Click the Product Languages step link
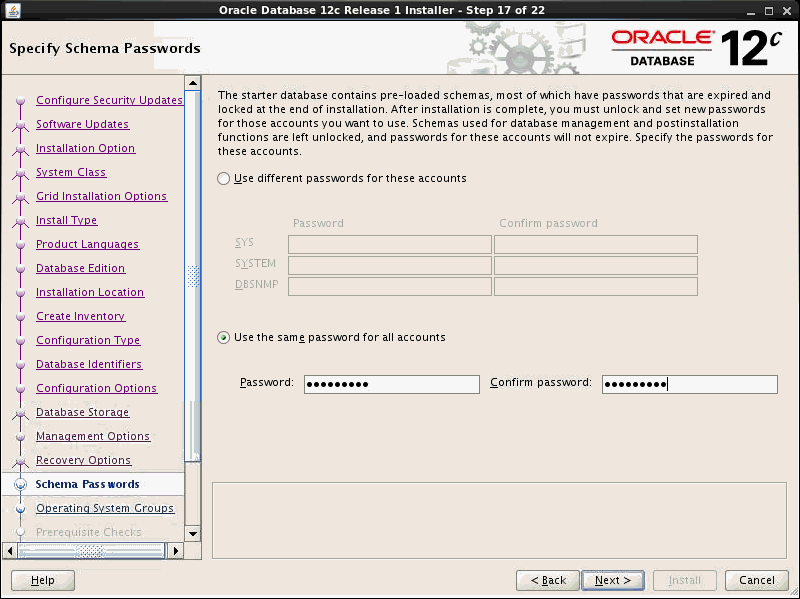 coord(88,244)
